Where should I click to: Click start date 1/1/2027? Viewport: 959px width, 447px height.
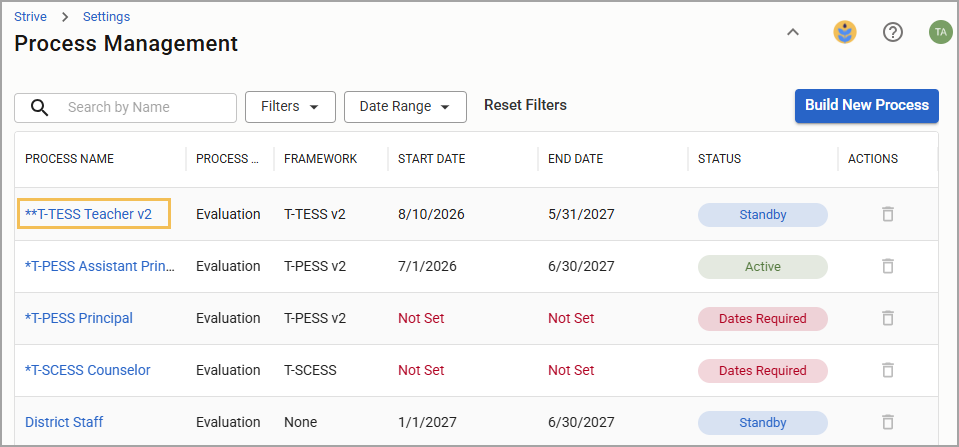[427, 422]
